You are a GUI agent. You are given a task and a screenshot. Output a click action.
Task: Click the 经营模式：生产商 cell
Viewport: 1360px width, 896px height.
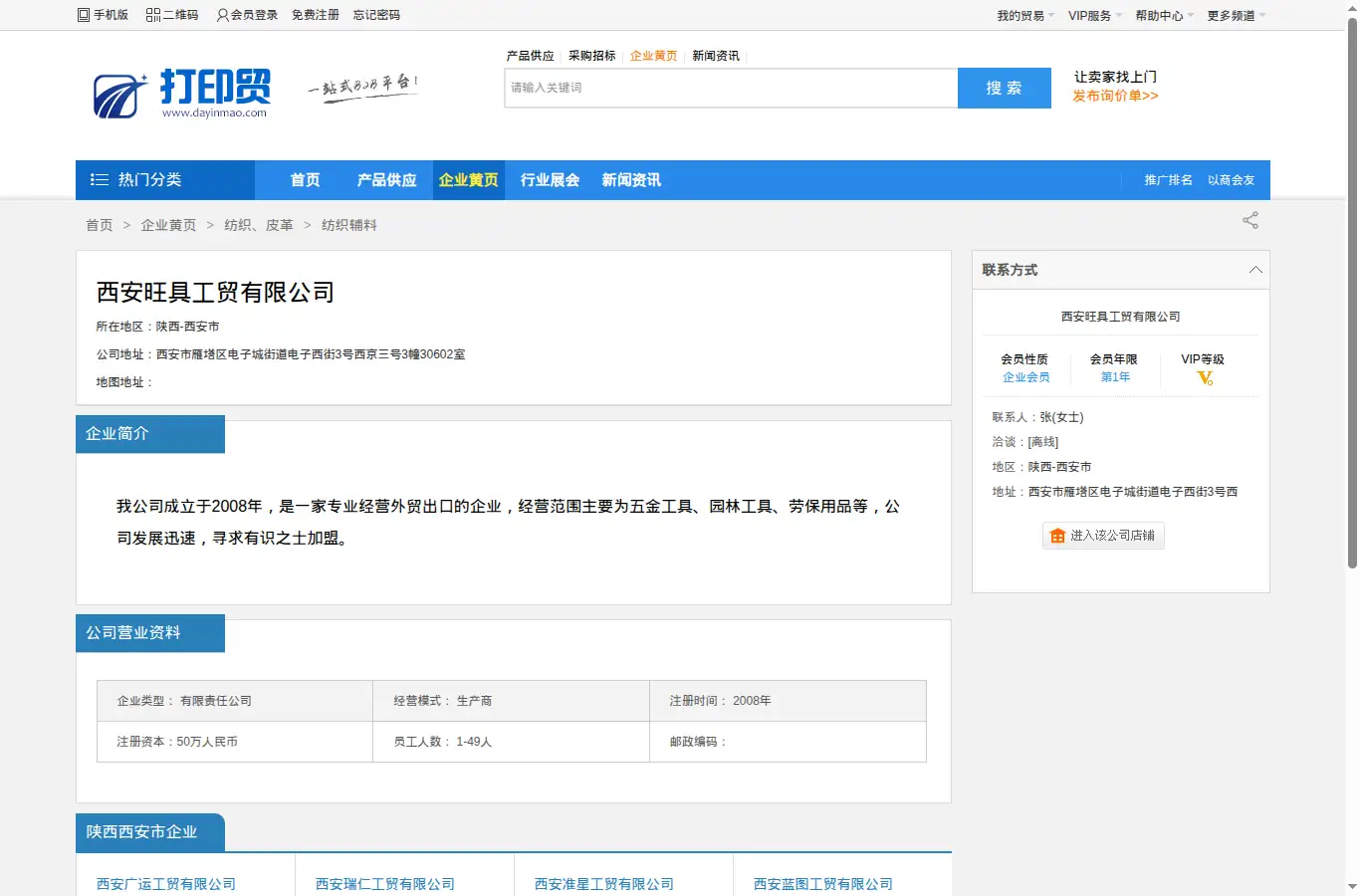511,701
